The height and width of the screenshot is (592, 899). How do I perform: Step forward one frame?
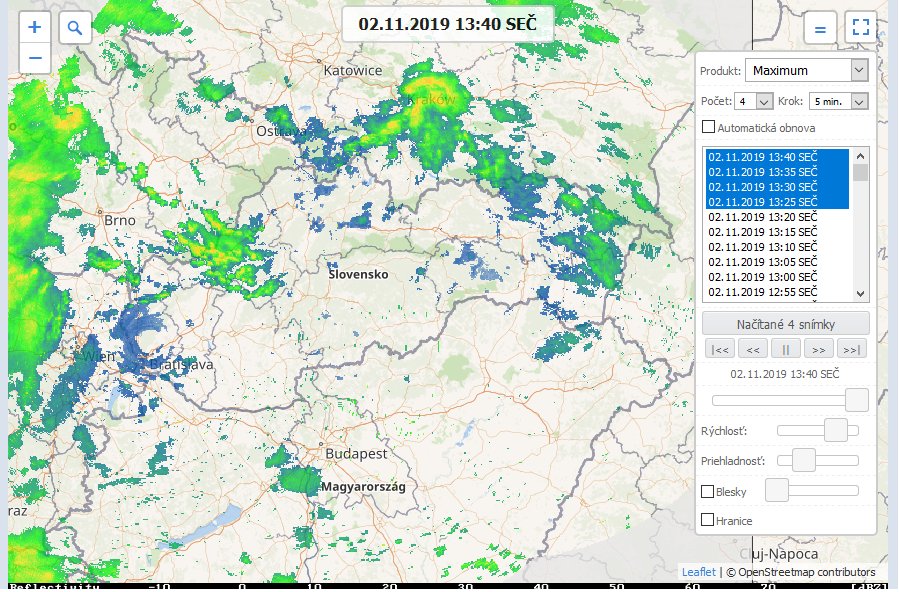(818, 349)
